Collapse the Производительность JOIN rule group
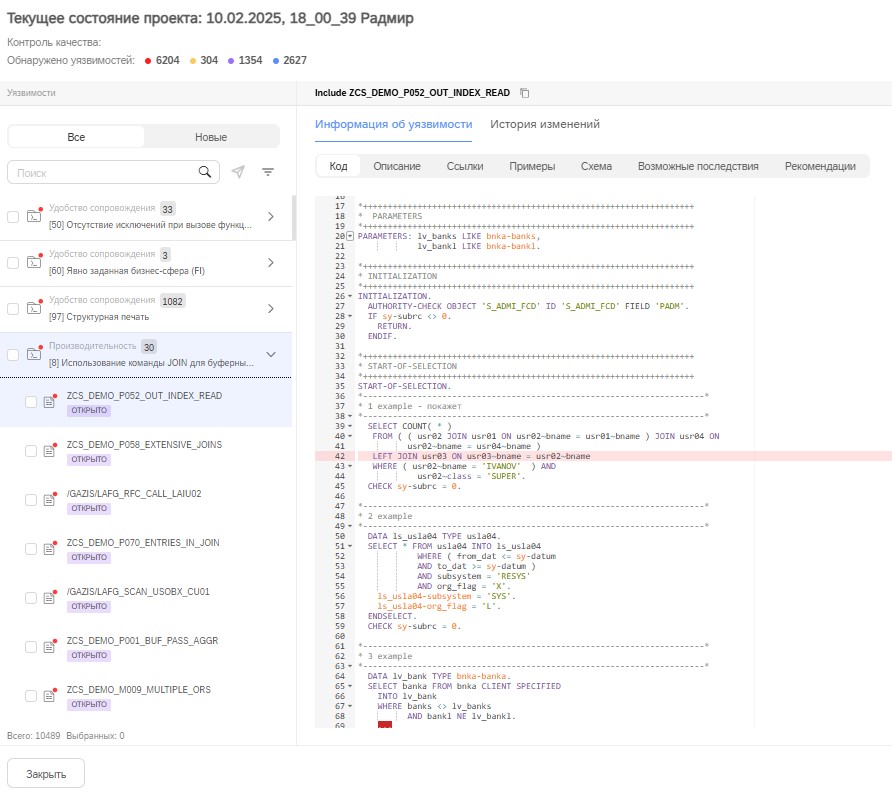Screen dimensions: 892x792 (270, 354)
